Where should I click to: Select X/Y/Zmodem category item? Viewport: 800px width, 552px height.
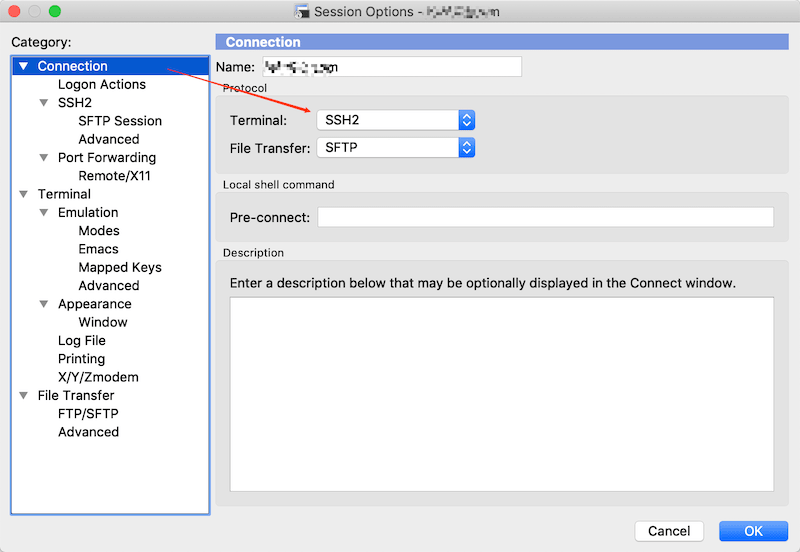tap(98, 378)
